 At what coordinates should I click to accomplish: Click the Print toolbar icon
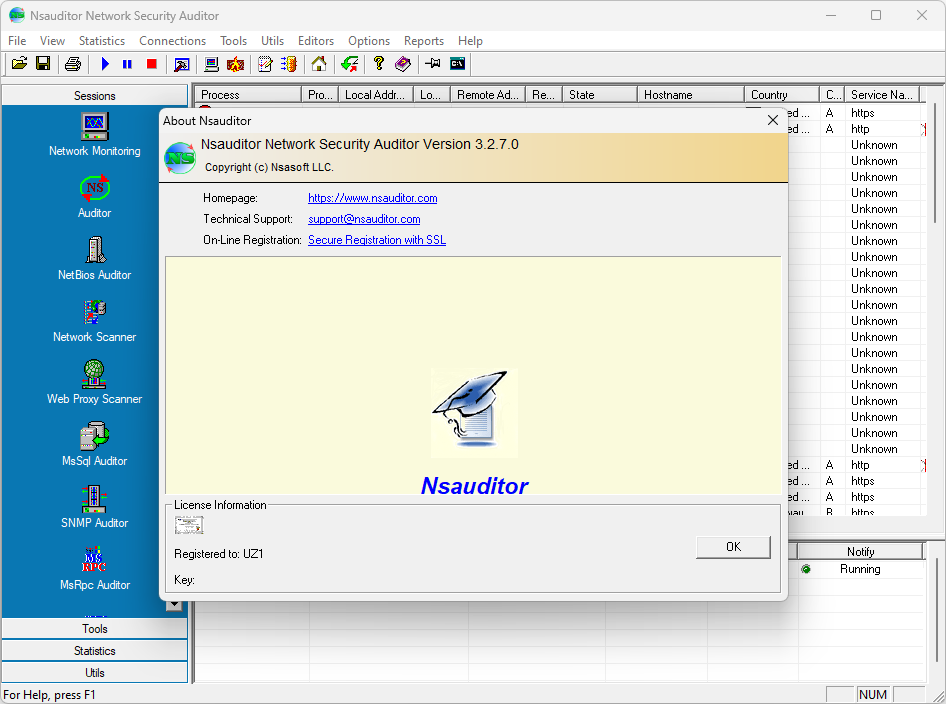pyautogui.click(x=73, y=63)
